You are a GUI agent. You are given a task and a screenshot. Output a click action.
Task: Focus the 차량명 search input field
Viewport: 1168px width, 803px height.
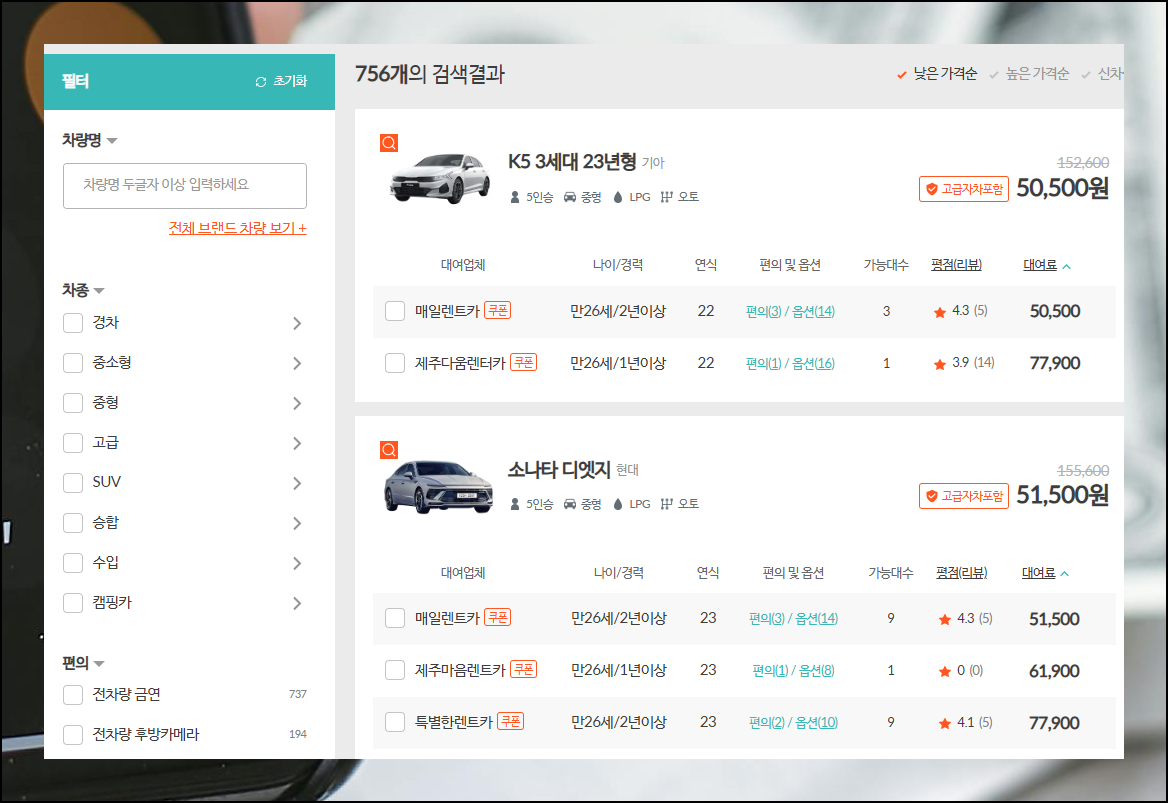(185, 185)
